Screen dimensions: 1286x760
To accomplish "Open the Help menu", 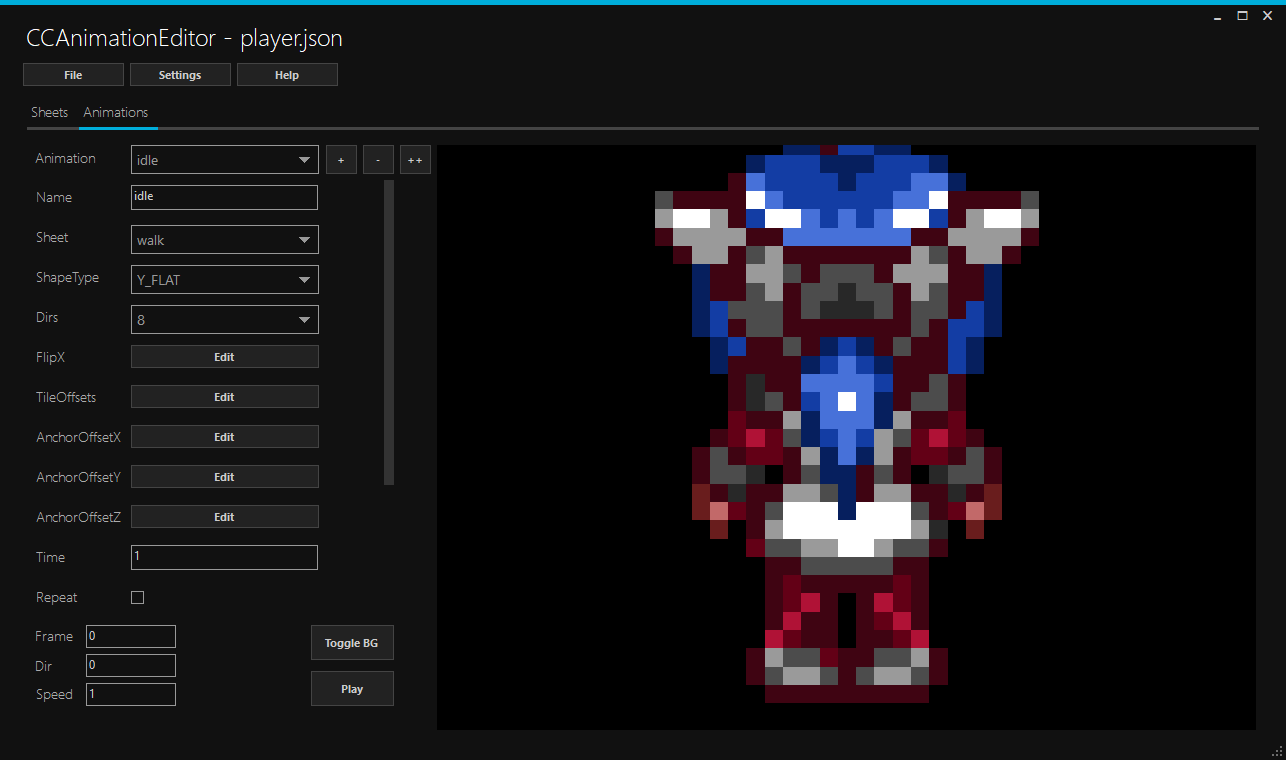I will [287, 75].
